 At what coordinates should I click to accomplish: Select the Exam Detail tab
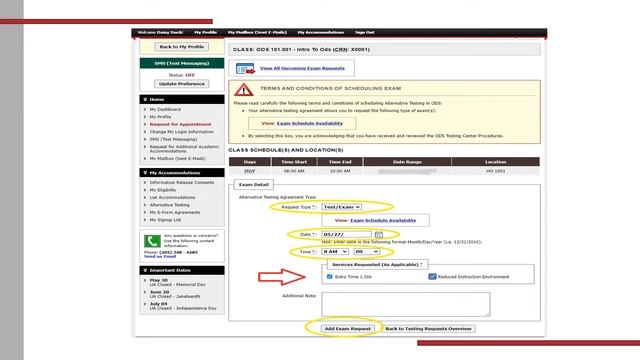(253, 184)
